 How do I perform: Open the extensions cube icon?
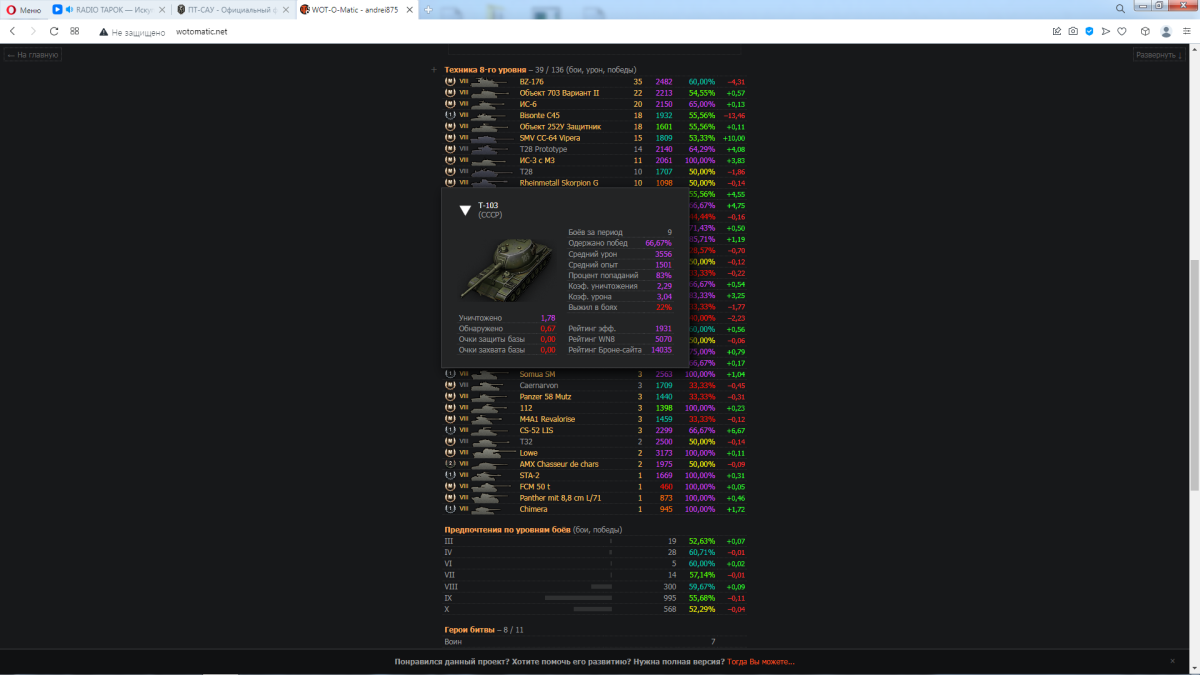1147,31
